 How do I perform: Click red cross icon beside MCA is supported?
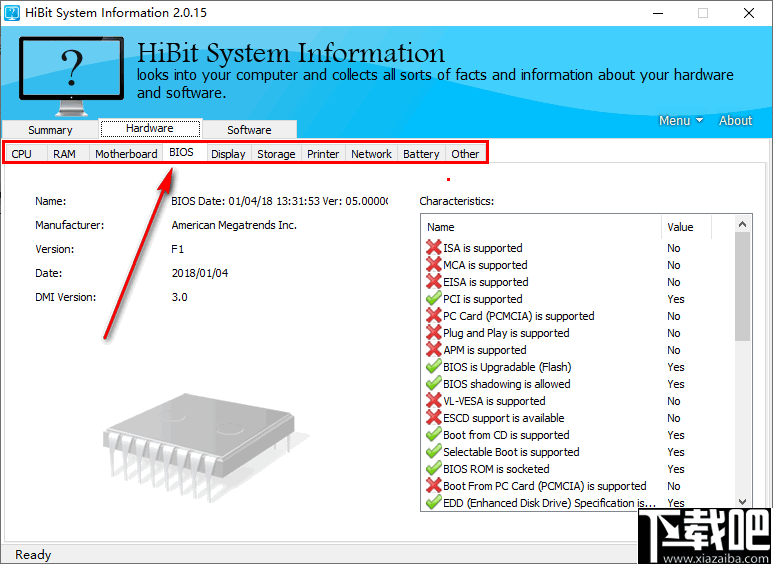(433, 265)
